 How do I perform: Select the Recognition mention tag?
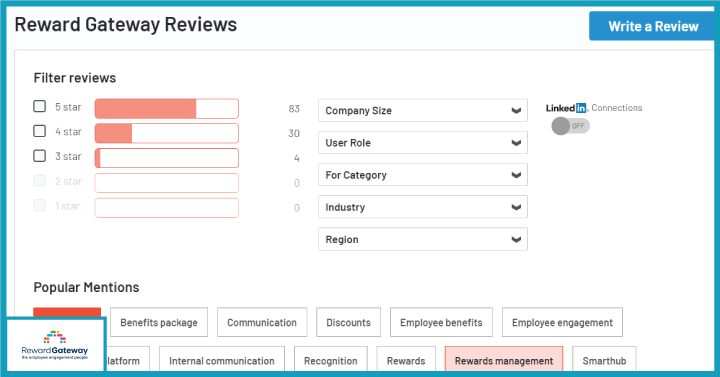tap(331, 360)
